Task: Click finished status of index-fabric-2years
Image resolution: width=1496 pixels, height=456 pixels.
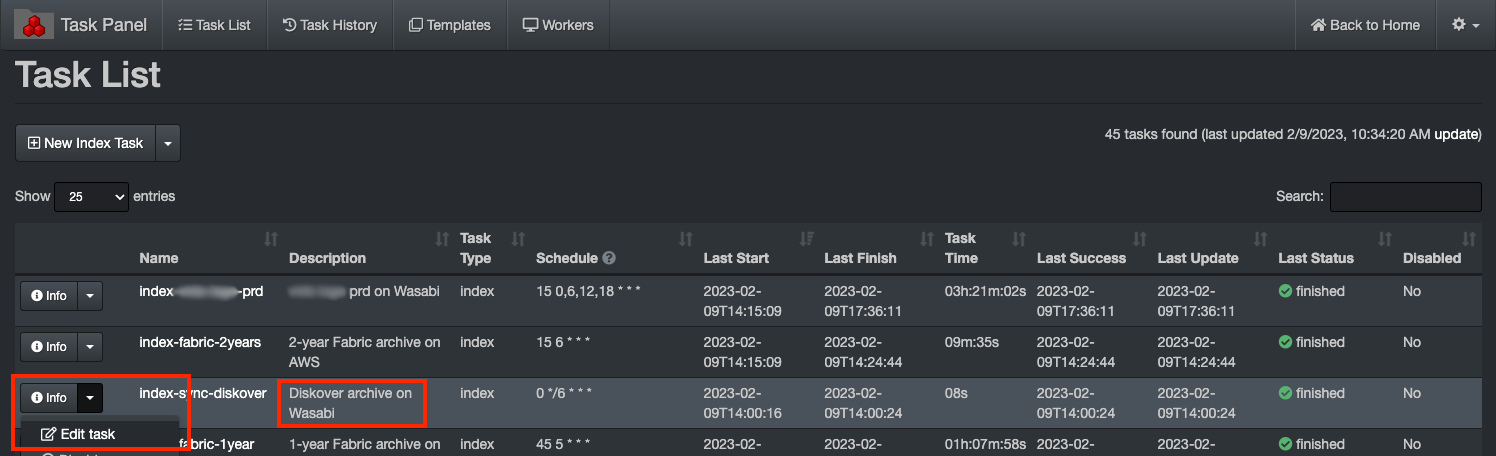Action: [1312, 342]
